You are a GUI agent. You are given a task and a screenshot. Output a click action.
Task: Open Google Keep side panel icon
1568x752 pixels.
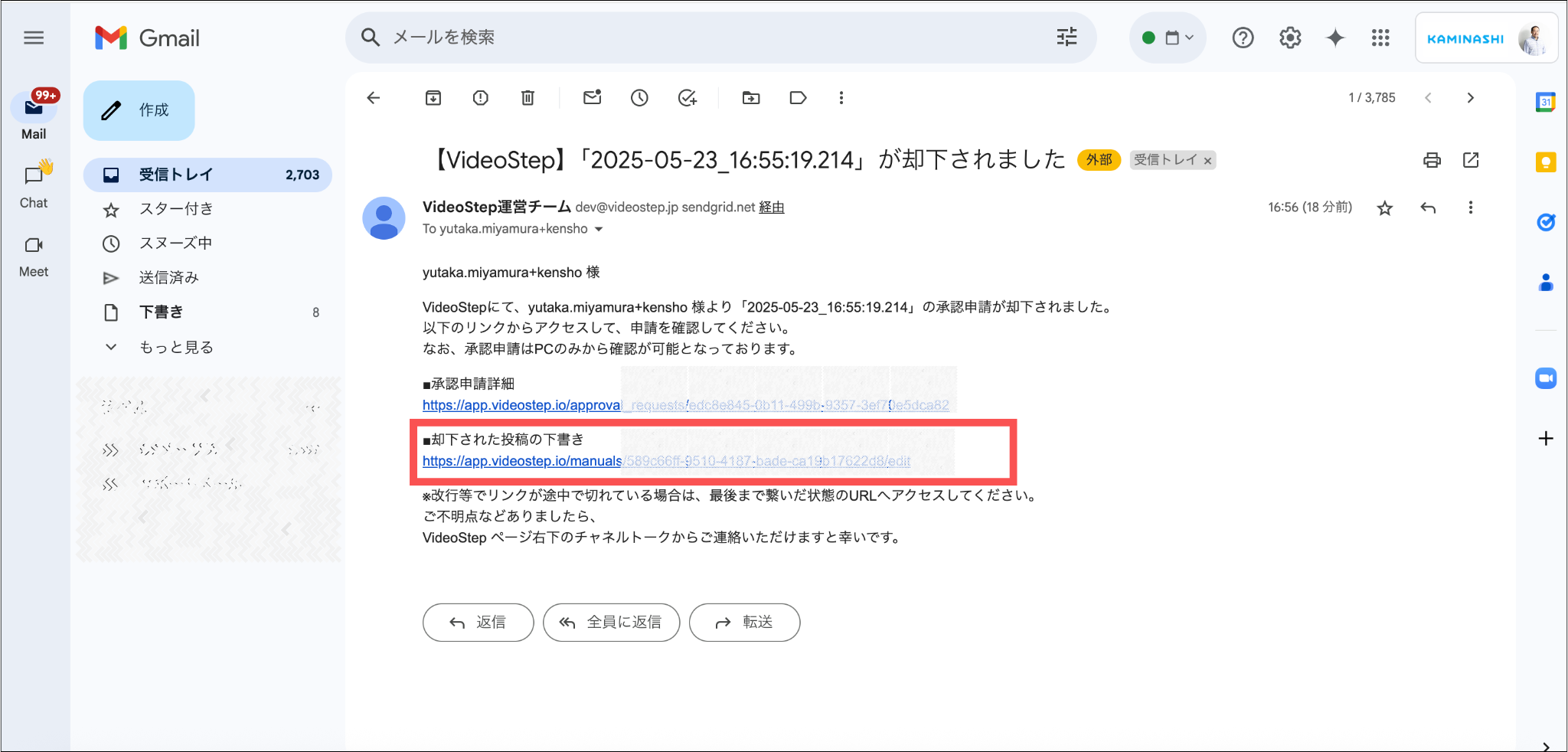1546,162
